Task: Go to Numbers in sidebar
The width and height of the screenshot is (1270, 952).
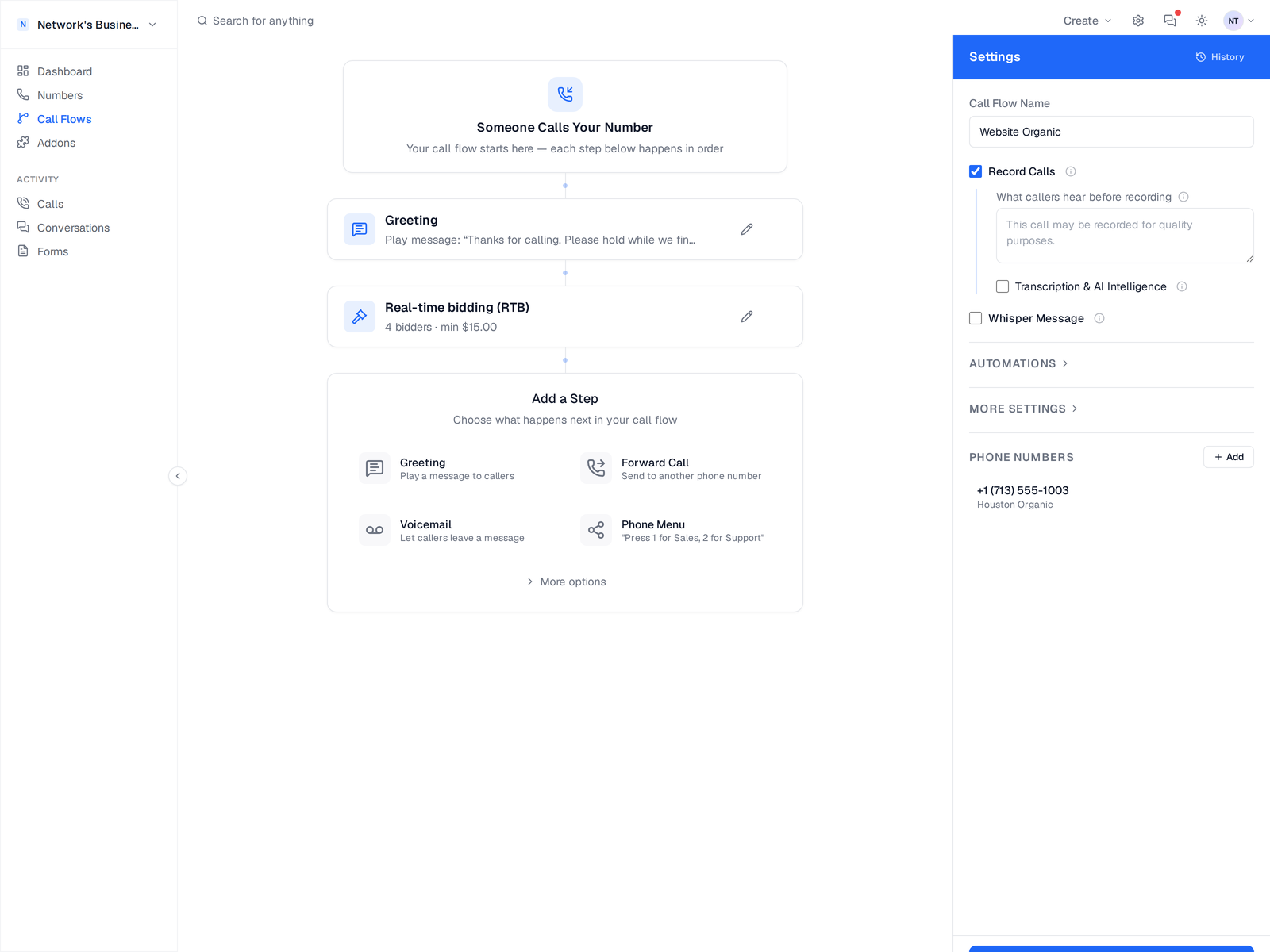Action: (60, 95)
